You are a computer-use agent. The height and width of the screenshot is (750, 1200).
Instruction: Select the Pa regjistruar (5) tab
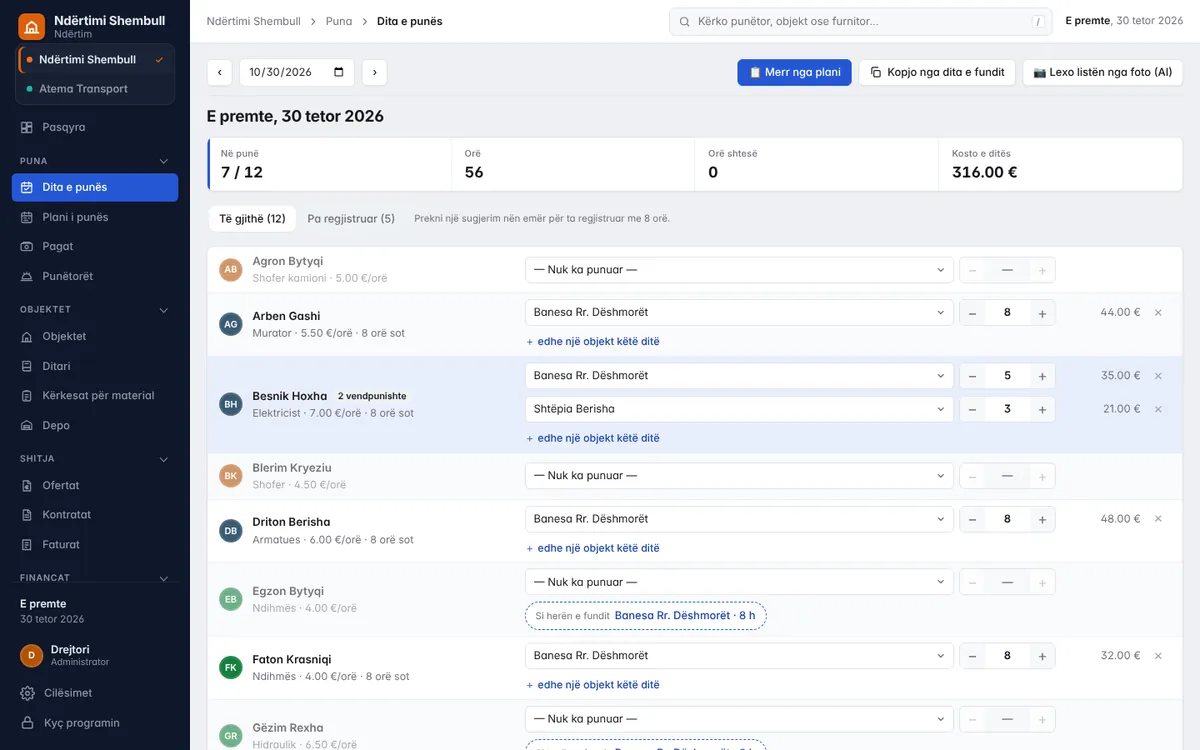point(351,218)
